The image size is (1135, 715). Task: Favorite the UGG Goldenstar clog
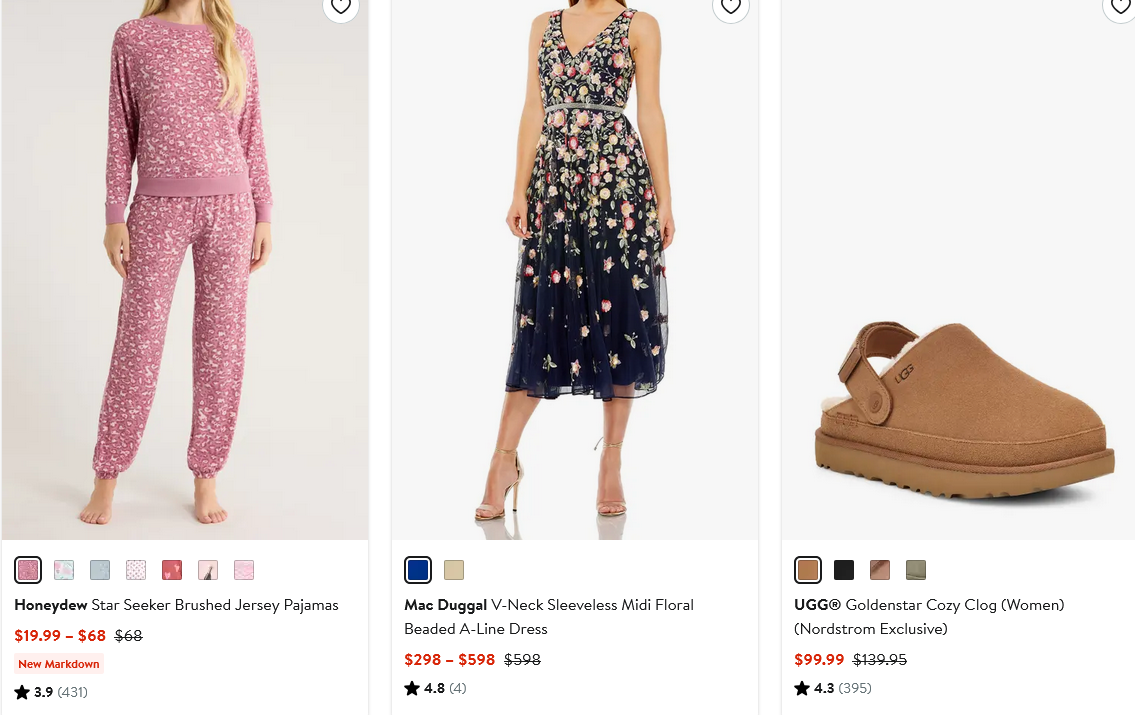point(1120,6)
